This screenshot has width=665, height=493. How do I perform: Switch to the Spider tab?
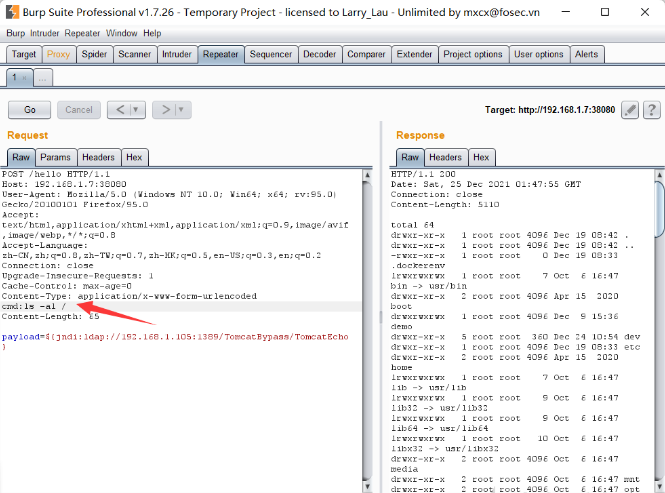coord(95,54)
